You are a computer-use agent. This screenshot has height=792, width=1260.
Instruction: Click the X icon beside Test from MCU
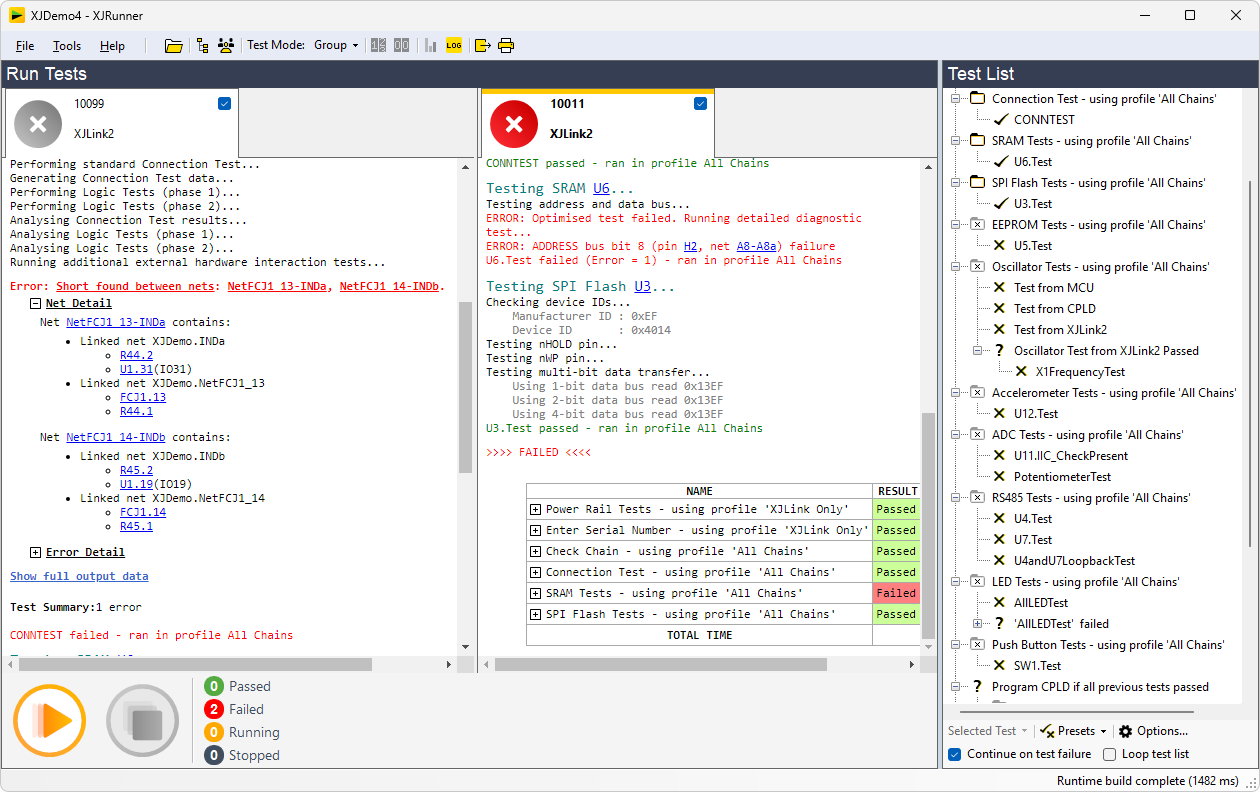(x=999, y=288)
